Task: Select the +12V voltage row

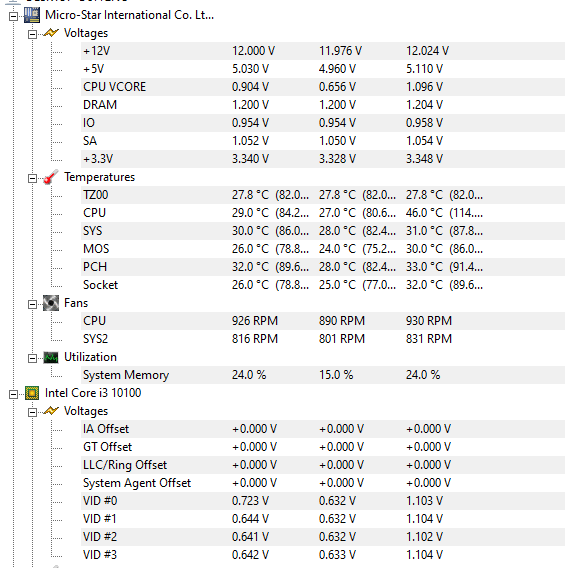Action: 323,51
